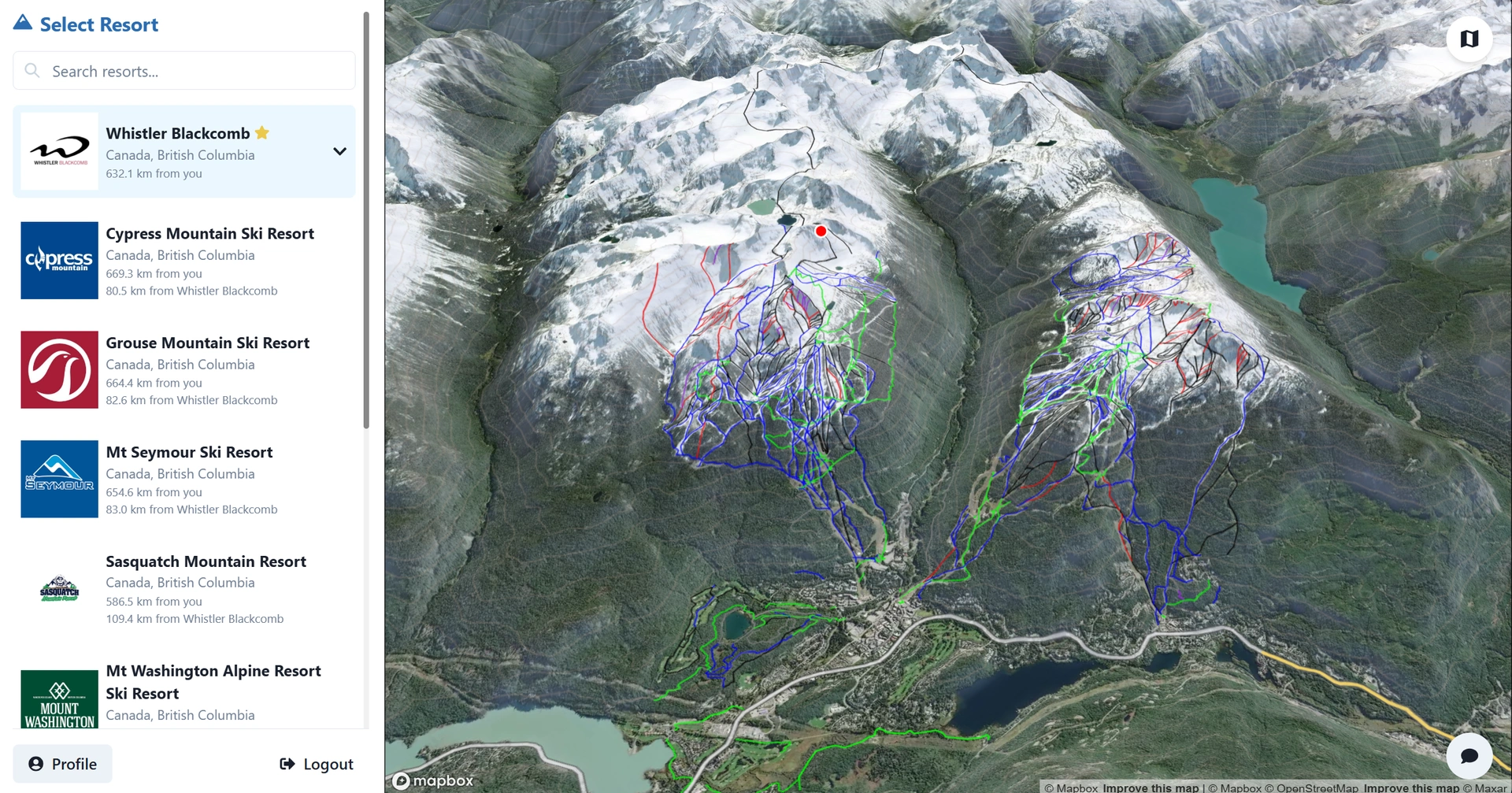Collapse the Whistler Blackcomb details chevron
Screen dimensions: 1512x793
click(x=339, y=150)
